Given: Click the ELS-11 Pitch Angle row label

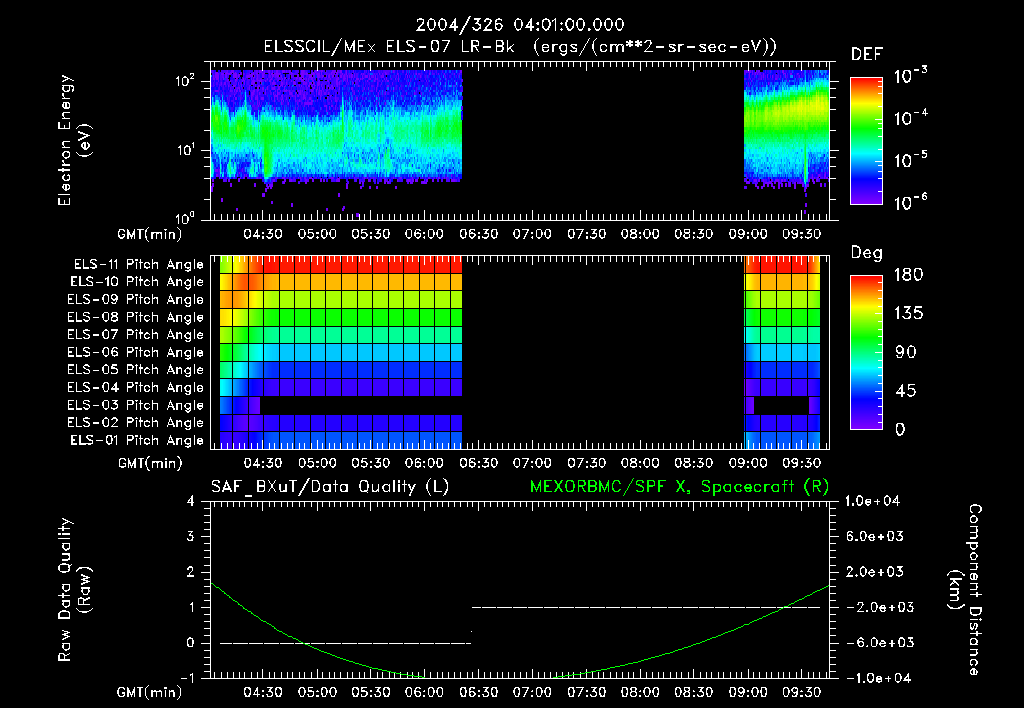Looking at the screenshot, I should tap(138, 265).
